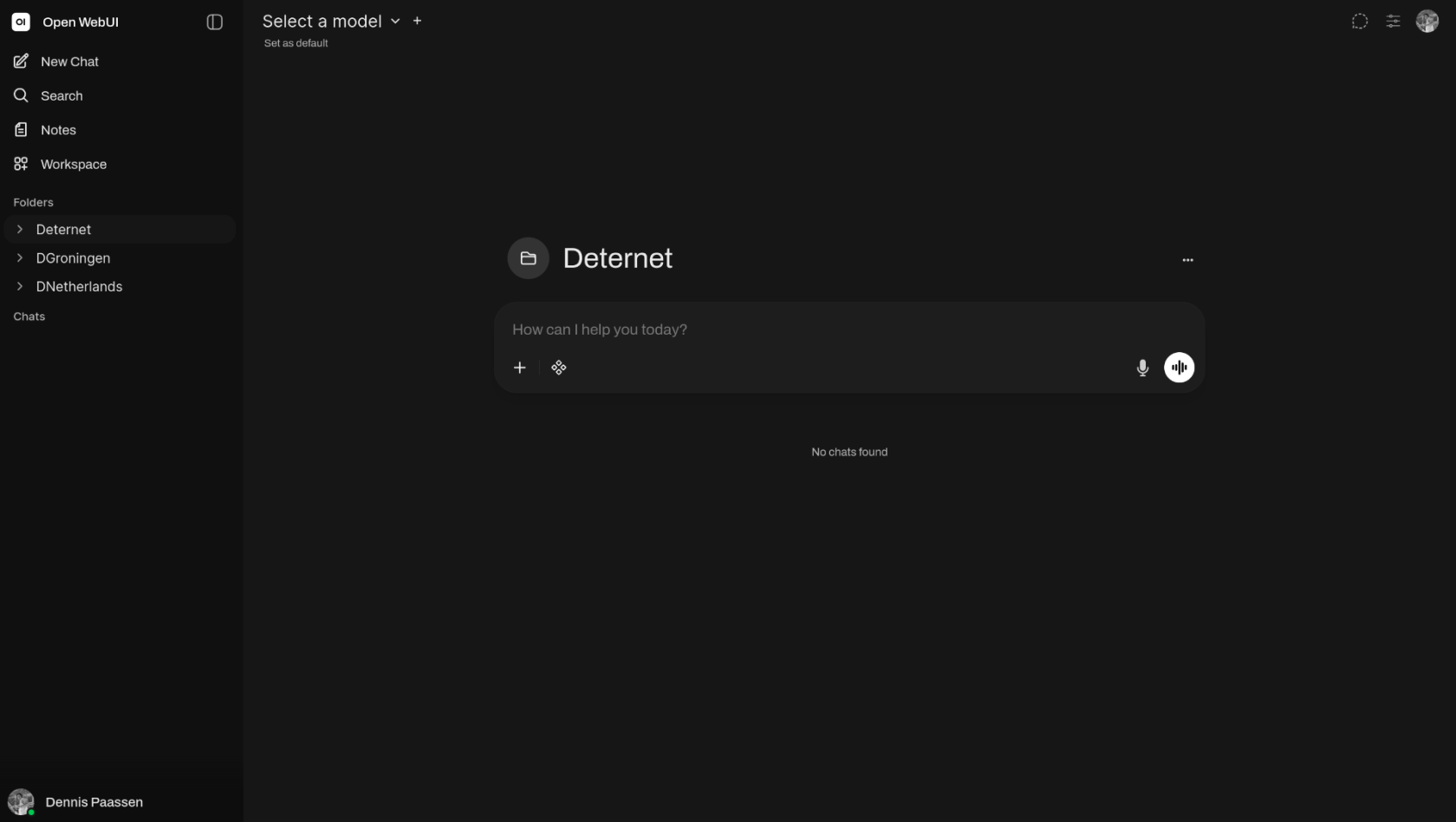This screenshot has height=822, width=1456.
Task: Collapse the Folders section header
Action: (x=33, y=202)
